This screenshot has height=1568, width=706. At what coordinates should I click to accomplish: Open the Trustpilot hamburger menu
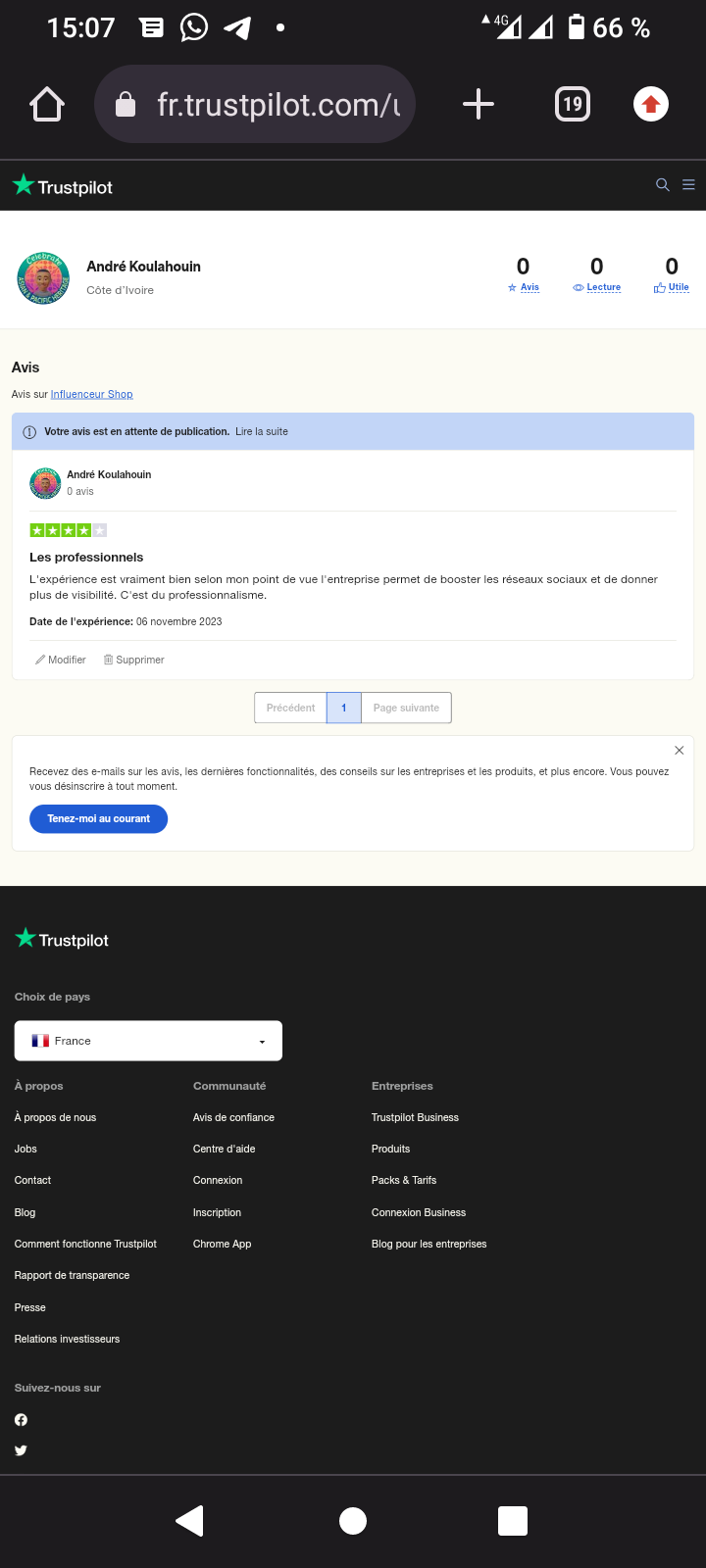(x=688, y=185)
